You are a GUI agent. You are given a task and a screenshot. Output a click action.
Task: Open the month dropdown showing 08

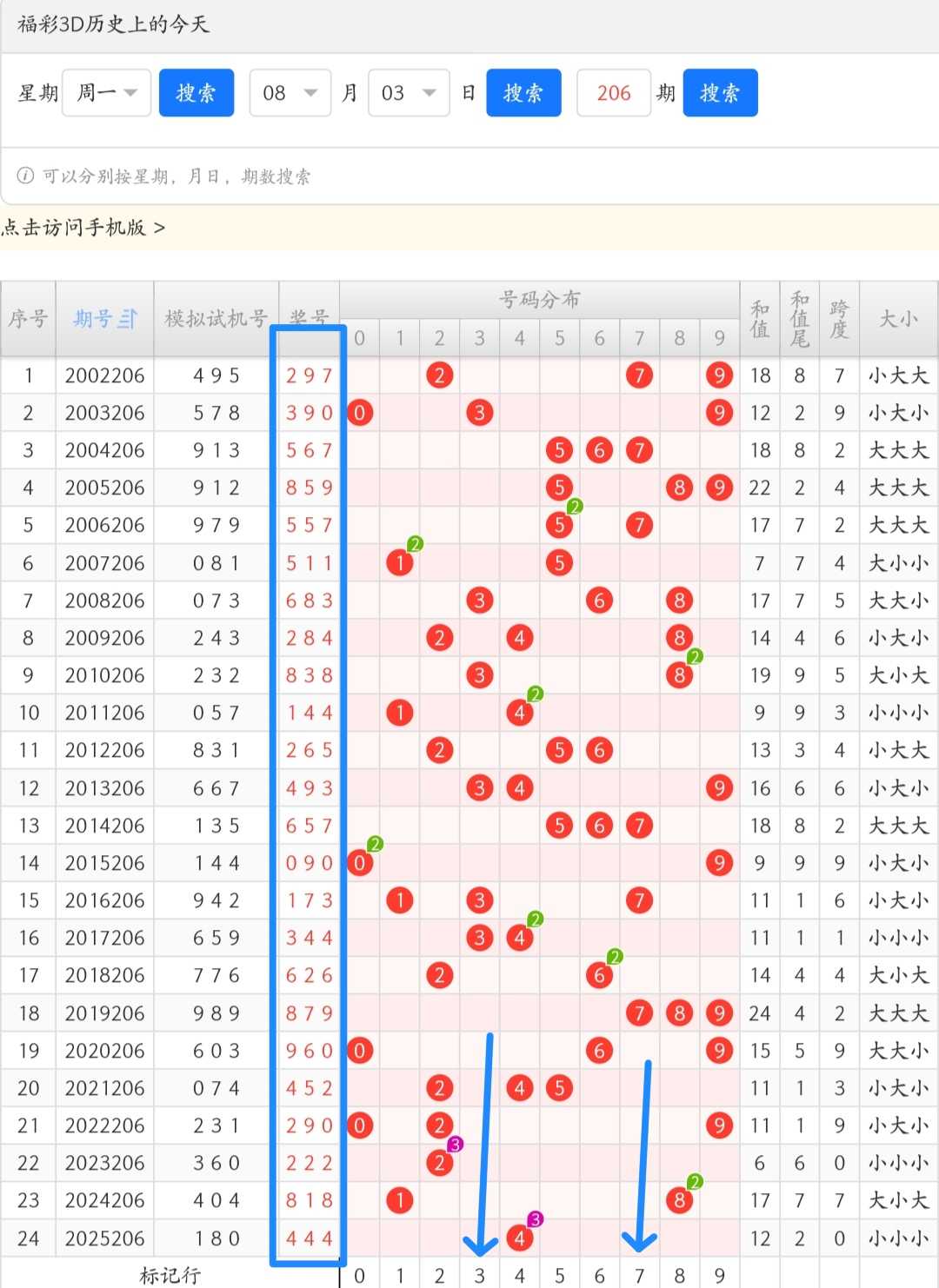[x=290, y=93]
